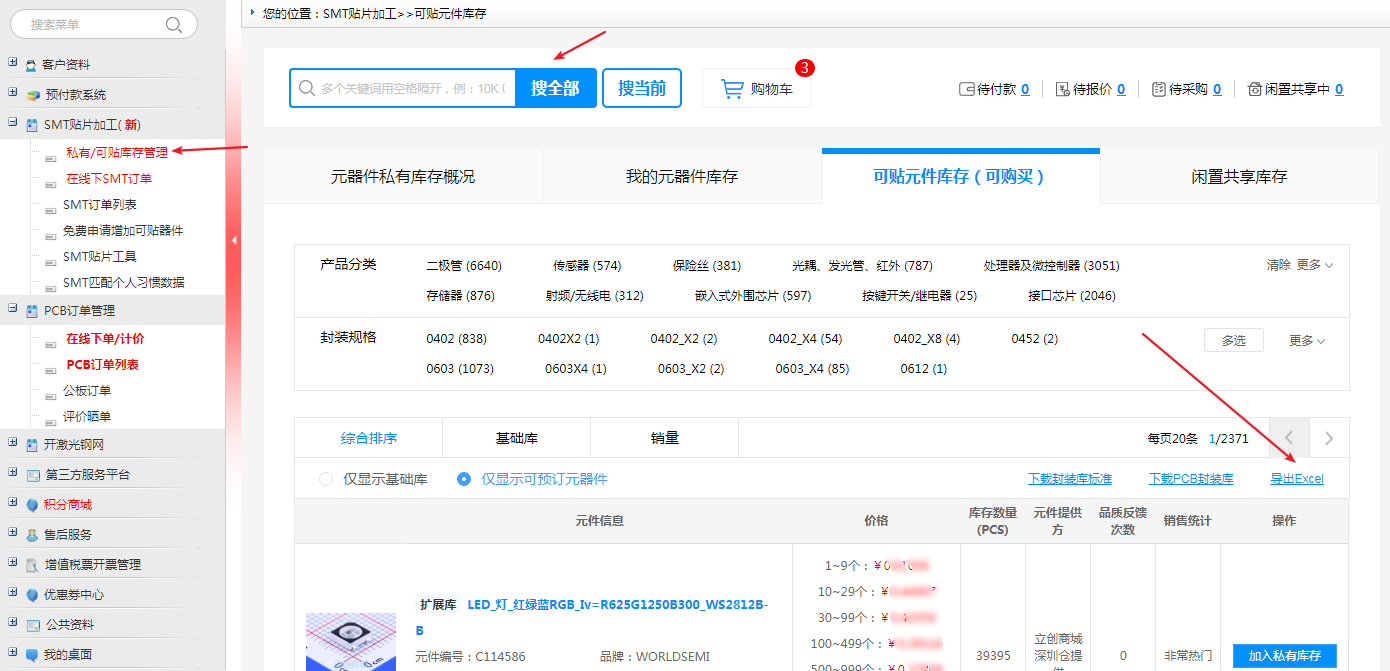Select 仅显示基础库 radio button
Image resolution: width=1390 pixels, height=671 pixels.
(x=325, y=479)
